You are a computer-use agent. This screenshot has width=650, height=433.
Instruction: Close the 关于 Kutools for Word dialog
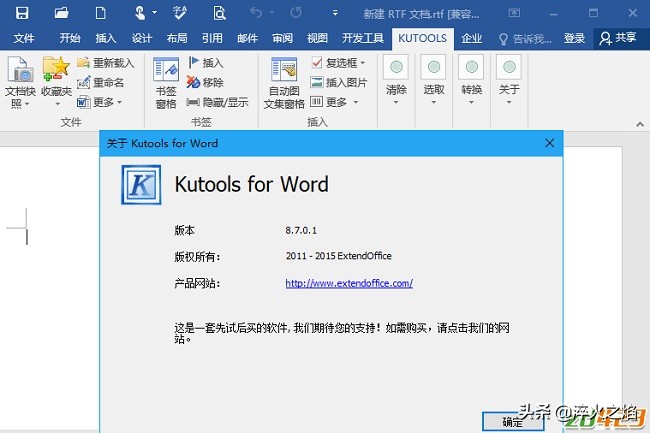pyautogui.click(x=550, y=143)
